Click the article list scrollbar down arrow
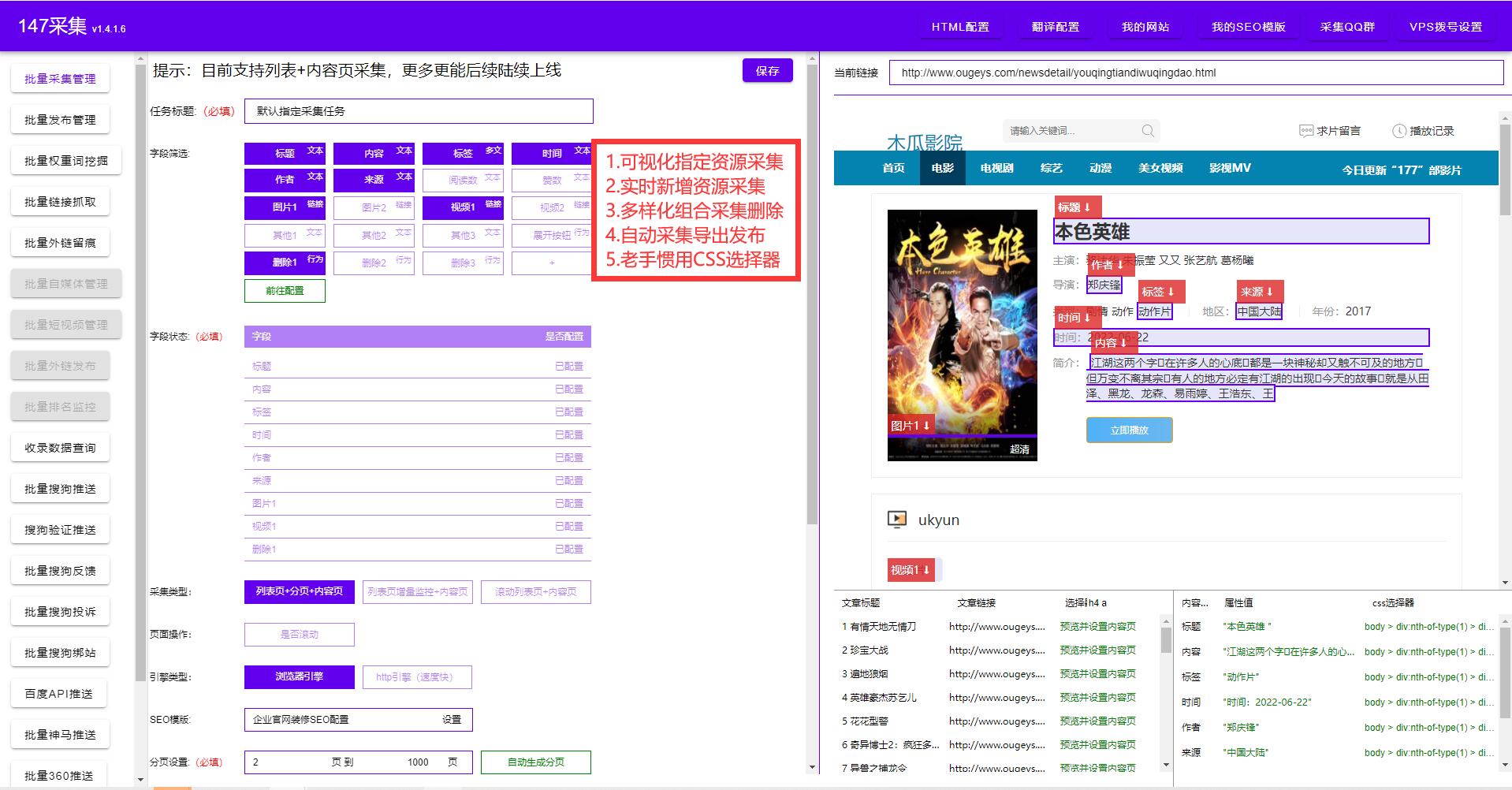This screenshot has width=1512, height=790. pos(1166,765)
